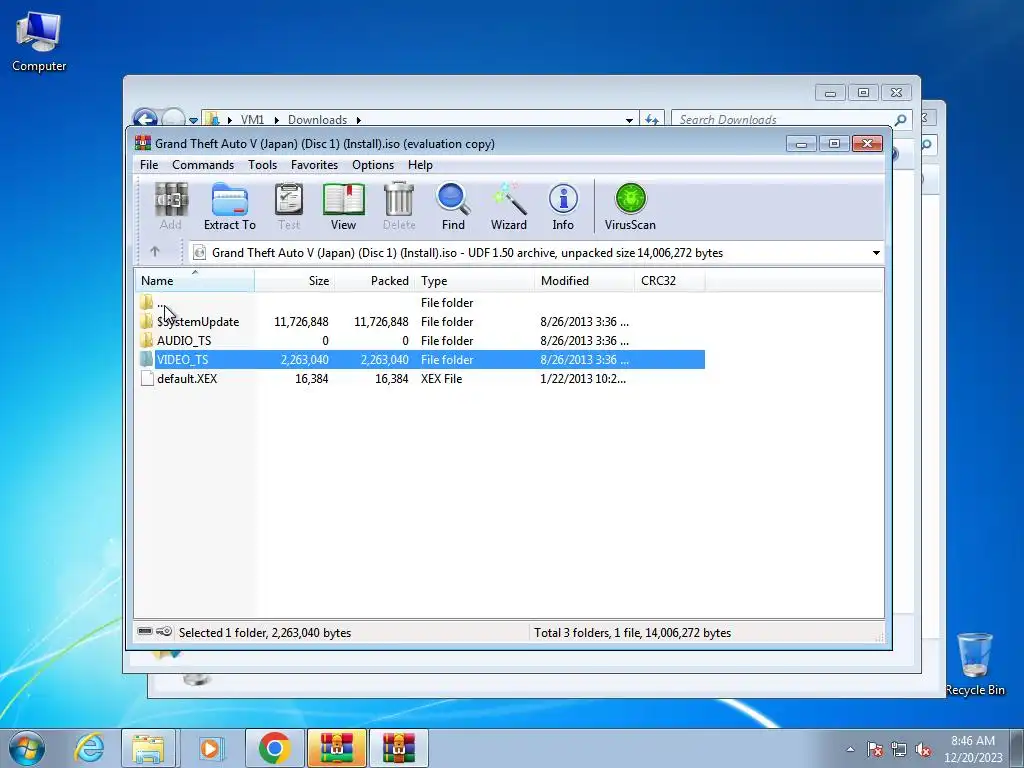Open Google Chrome from the taskbar
Image resolution: width=1024 pixels, height=768 pixels.
[x=274, y=748]
